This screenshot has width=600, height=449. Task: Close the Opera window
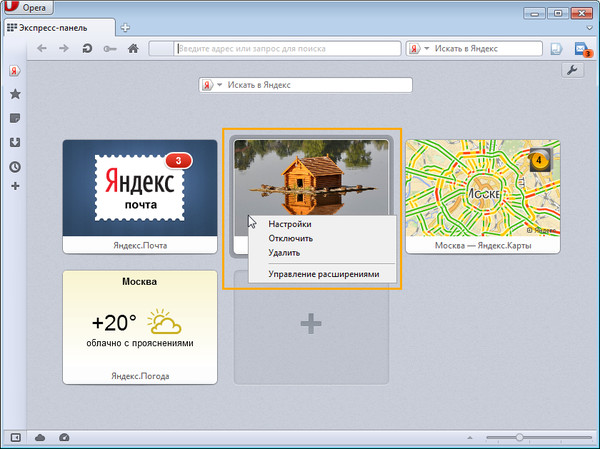click(x=582, y=13)
